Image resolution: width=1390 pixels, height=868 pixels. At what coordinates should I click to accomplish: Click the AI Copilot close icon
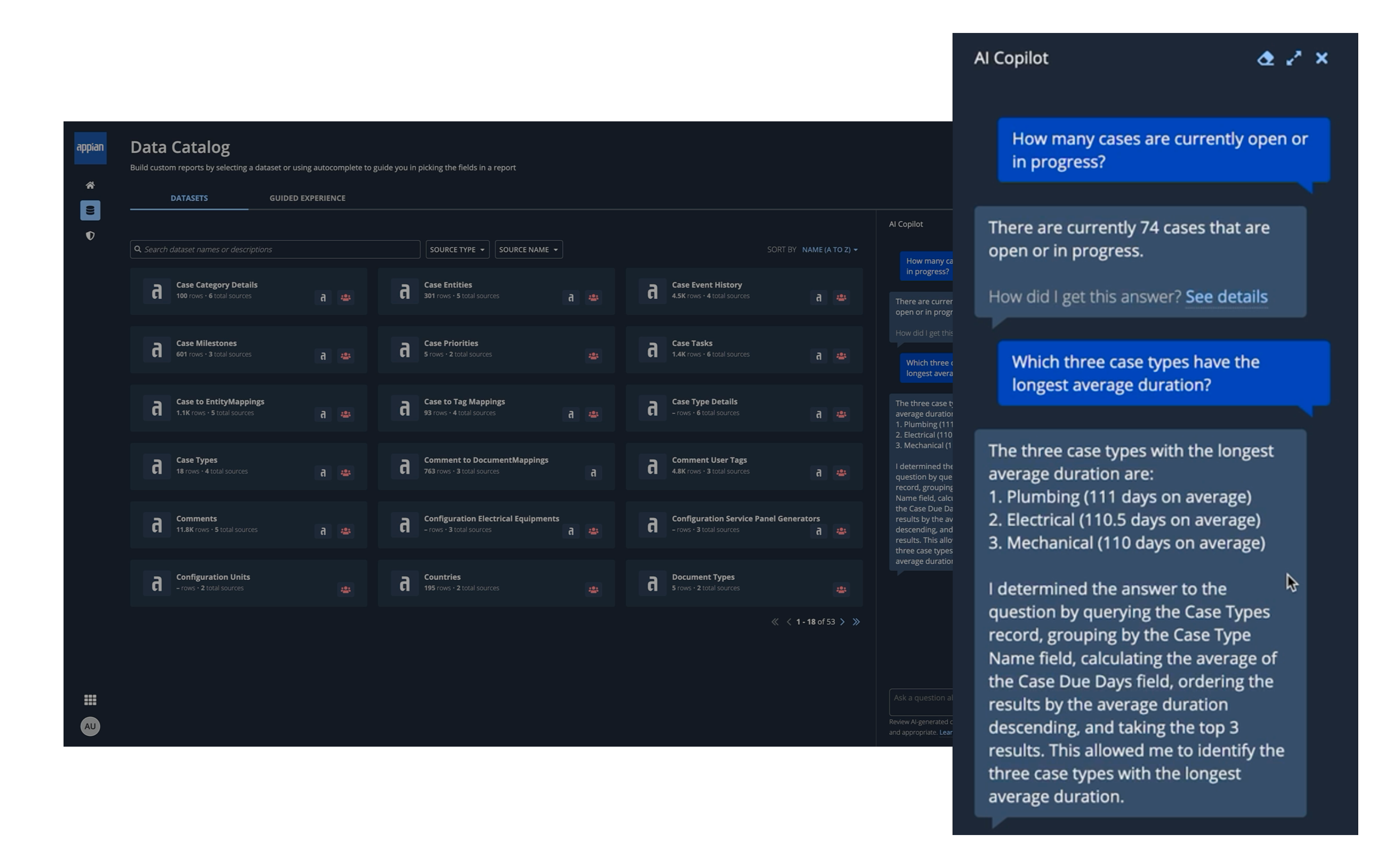click(1322, 58)
